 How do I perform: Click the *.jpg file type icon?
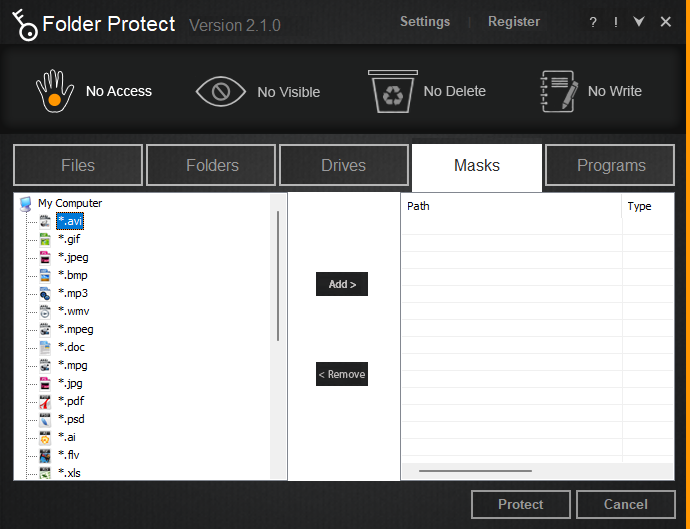[45, 384]
